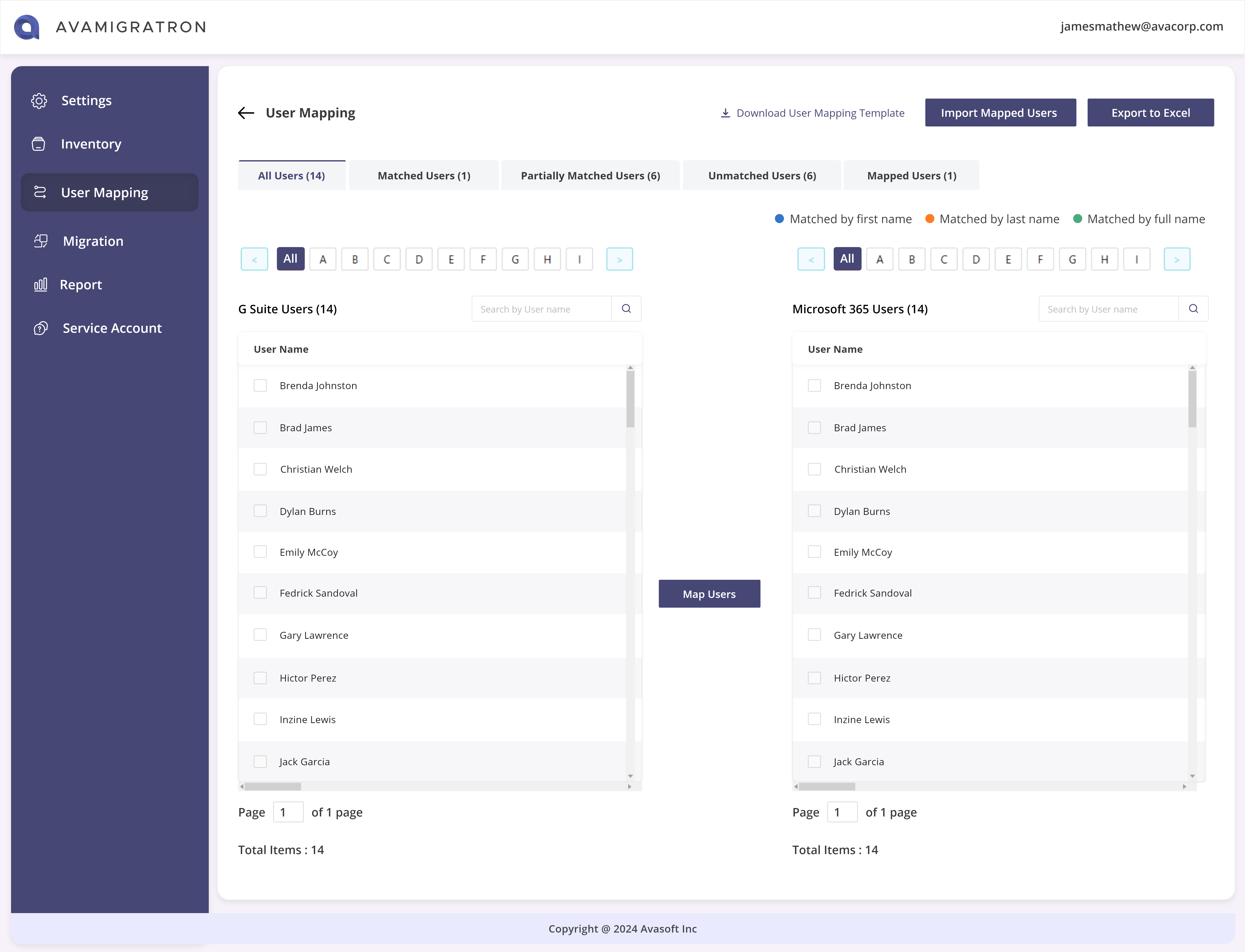Click Microsoft 365 search magnifier icon
The height and width of the screenshot is (952, 1245).
click(1193, 309)
